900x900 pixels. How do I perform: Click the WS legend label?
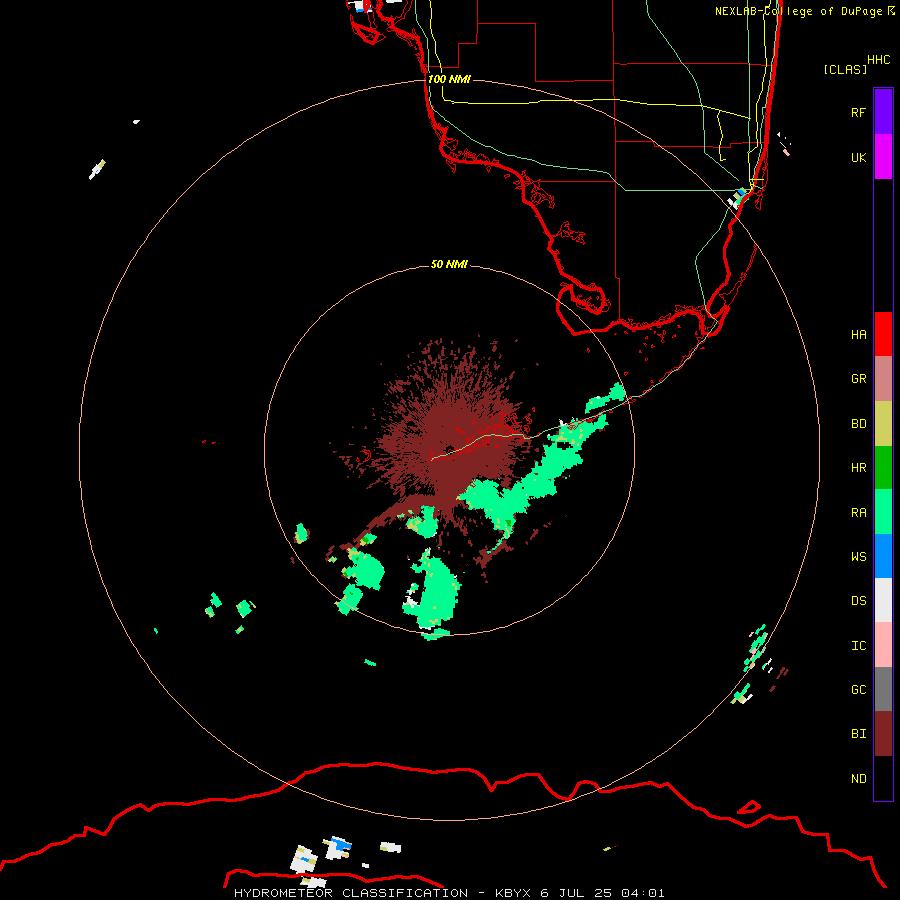click(x=859, y=556)
